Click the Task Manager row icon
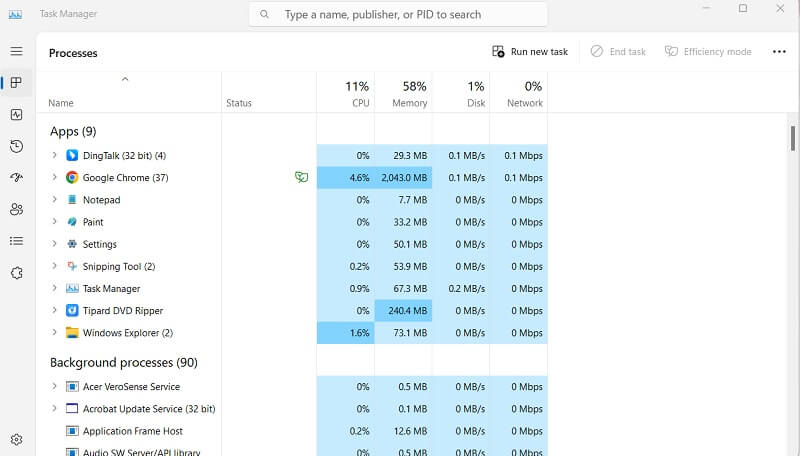 pyautogui.click(x=72, y=288)
